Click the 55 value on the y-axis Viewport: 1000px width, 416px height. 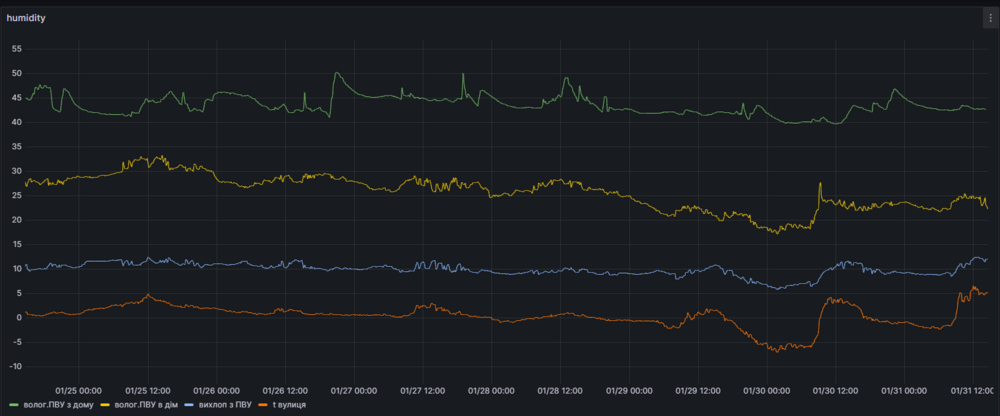tap(17, 49)
